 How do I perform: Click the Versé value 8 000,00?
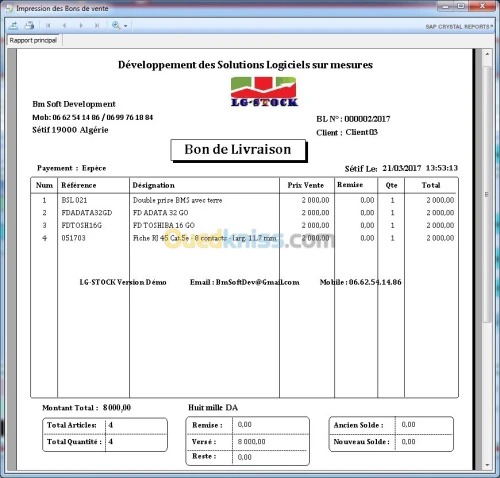[252, 442]
